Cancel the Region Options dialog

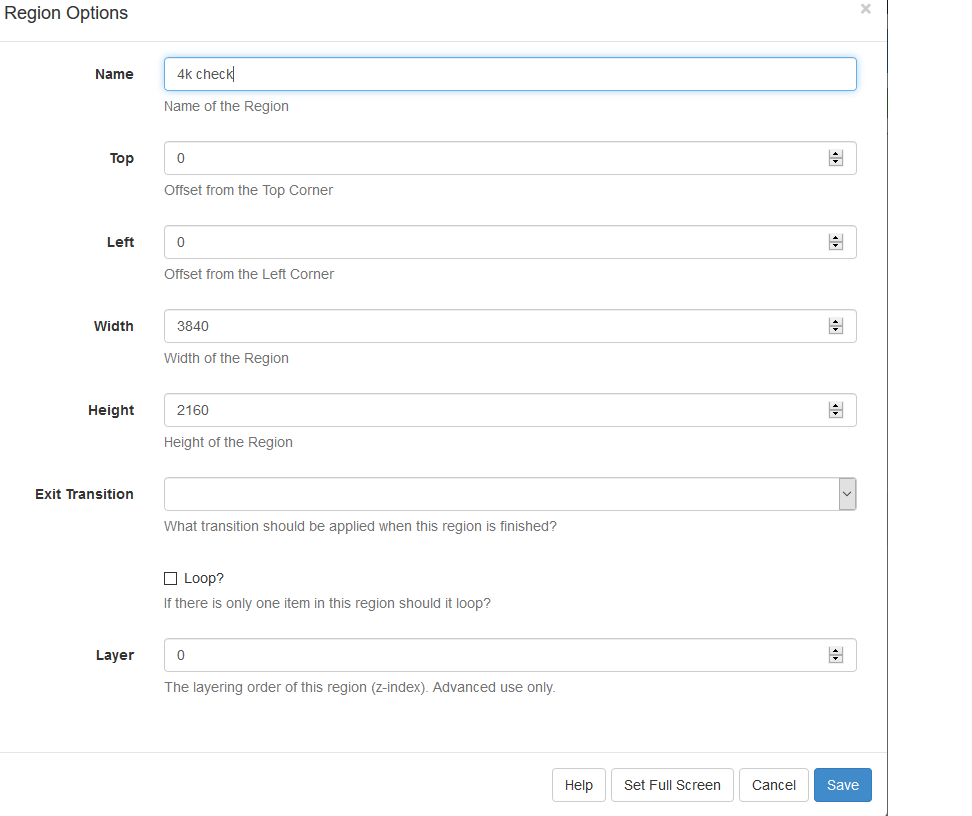pos(774,785)
